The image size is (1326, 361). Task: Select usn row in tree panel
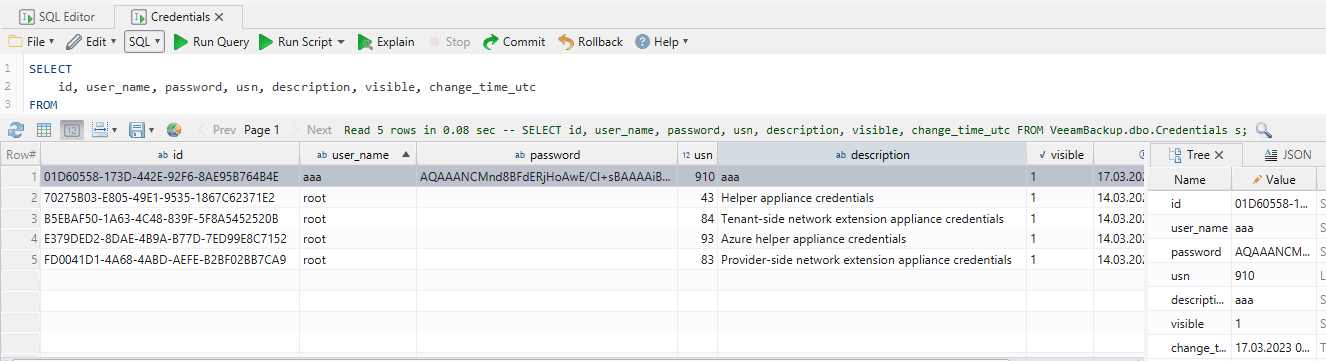point(1238,276)
